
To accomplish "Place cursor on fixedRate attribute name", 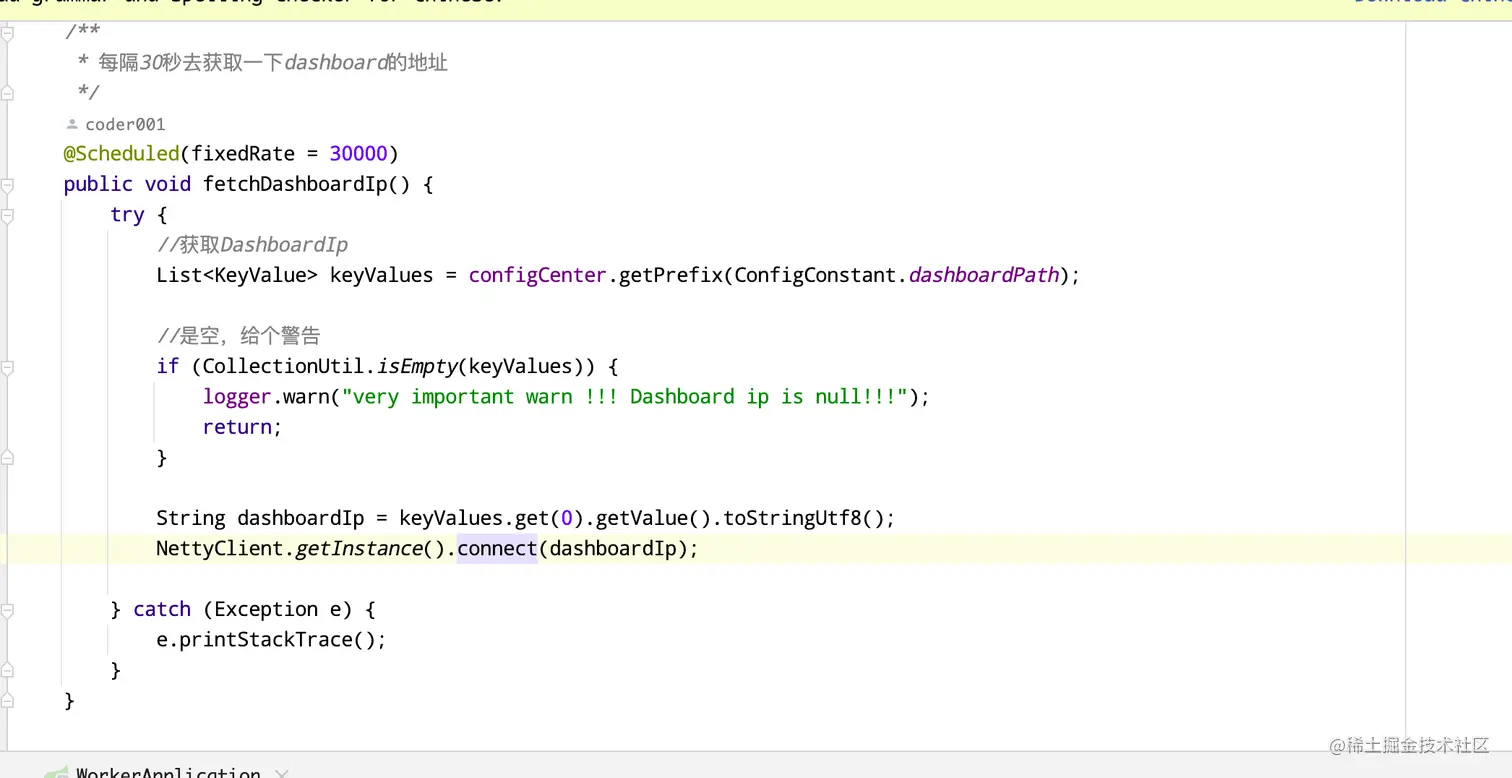I will 243,154.
